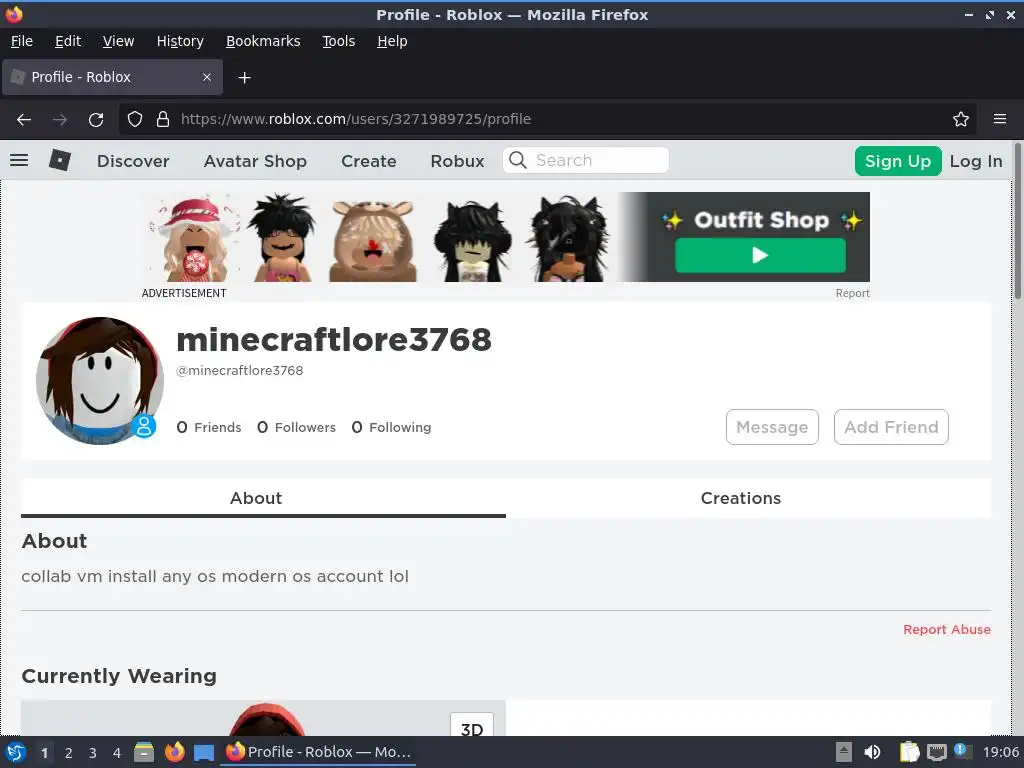Open tracking protection shield icon
The image size is (1024, 768).
tap(135, 120)
